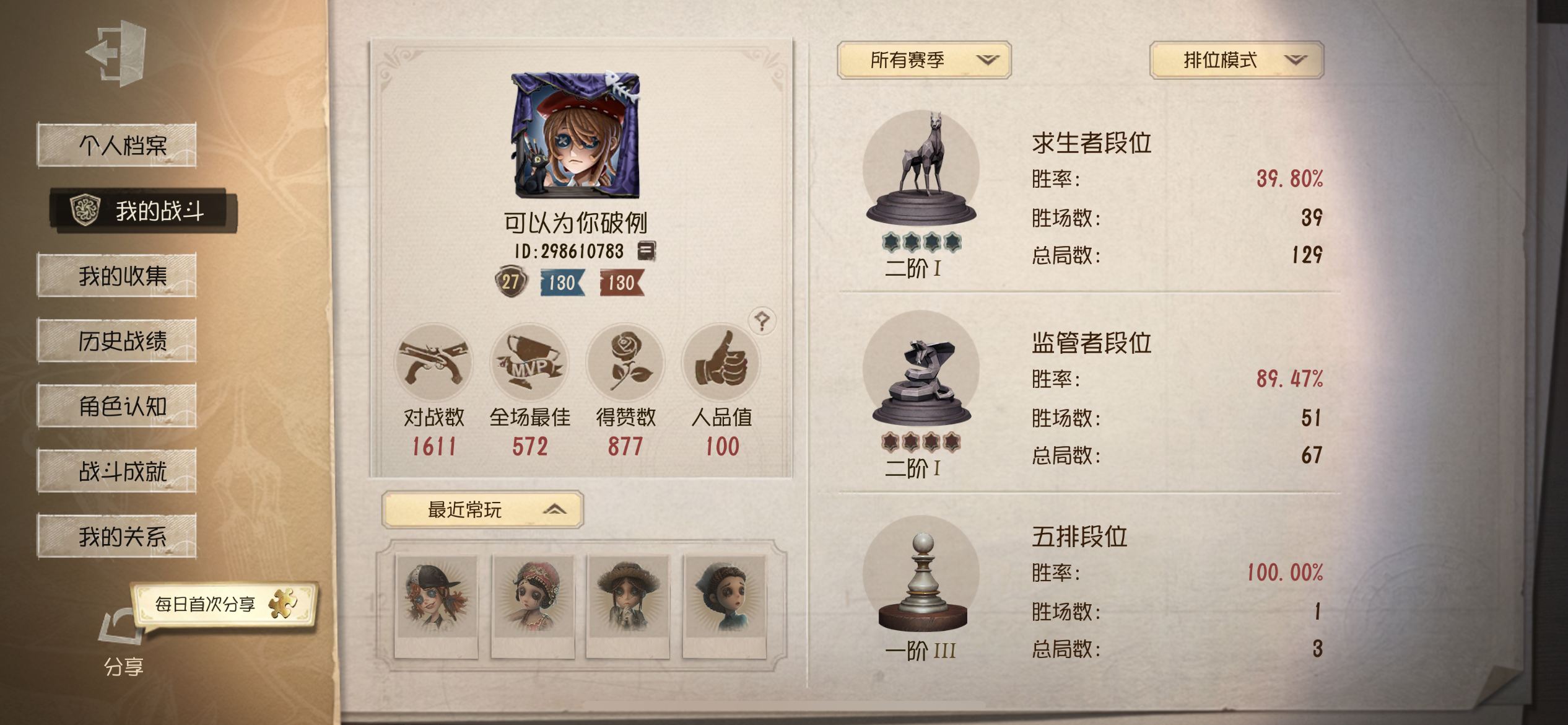The height and width of the screenshot is (725, 1568).
Task: Select the 我的收集 menu item
Action: (117, 275)
